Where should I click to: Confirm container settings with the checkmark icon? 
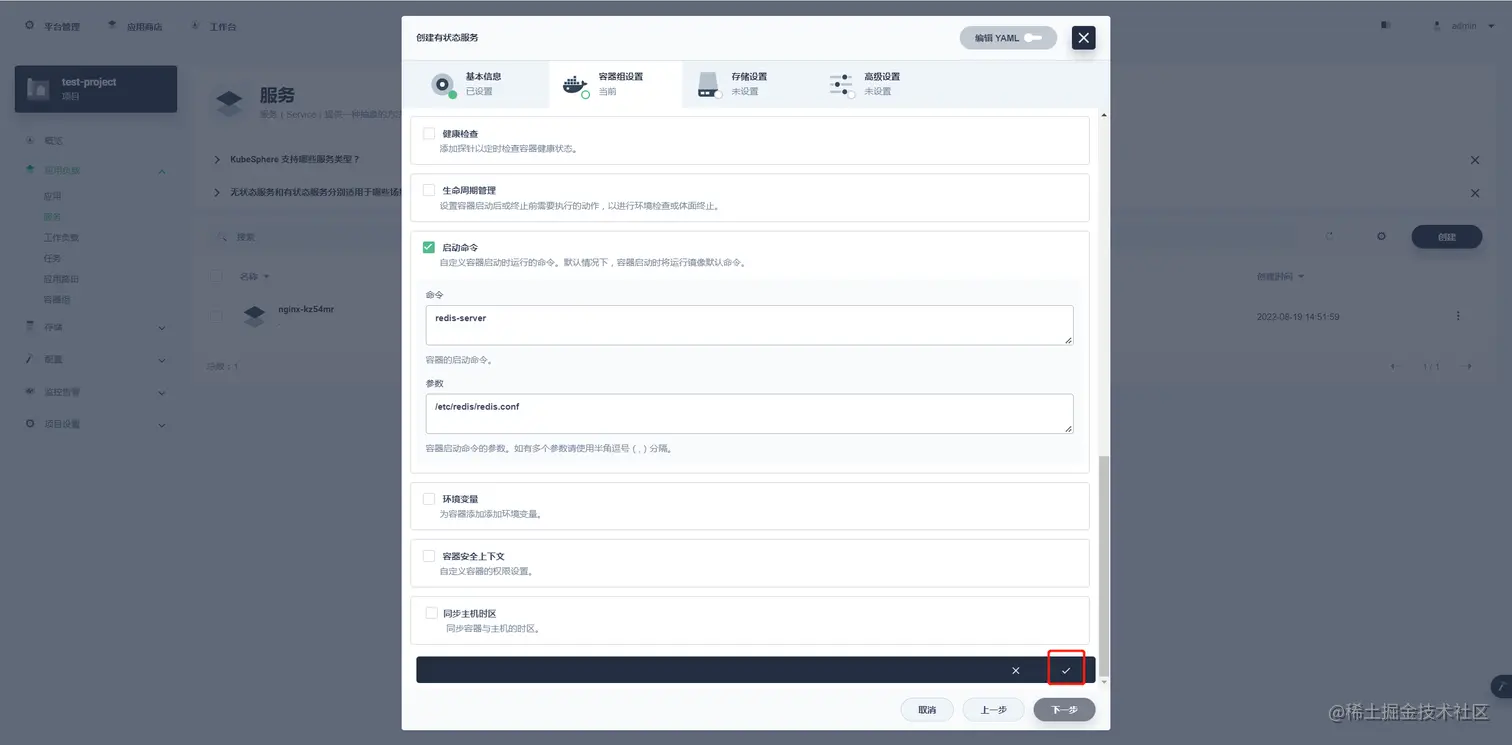pyautogui.click(x=1066, y=670)
